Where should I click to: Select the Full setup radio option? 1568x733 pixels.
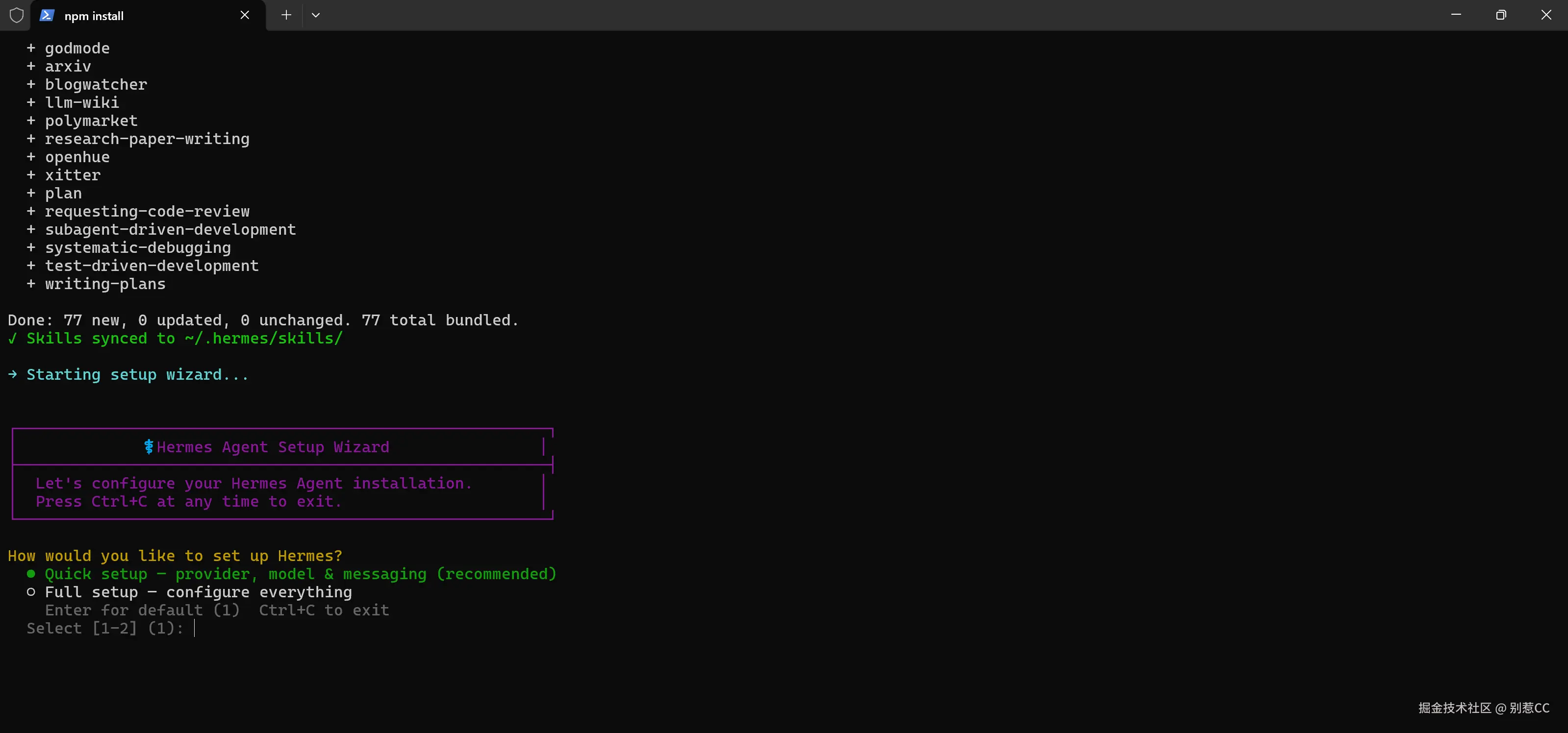point(30,592)
